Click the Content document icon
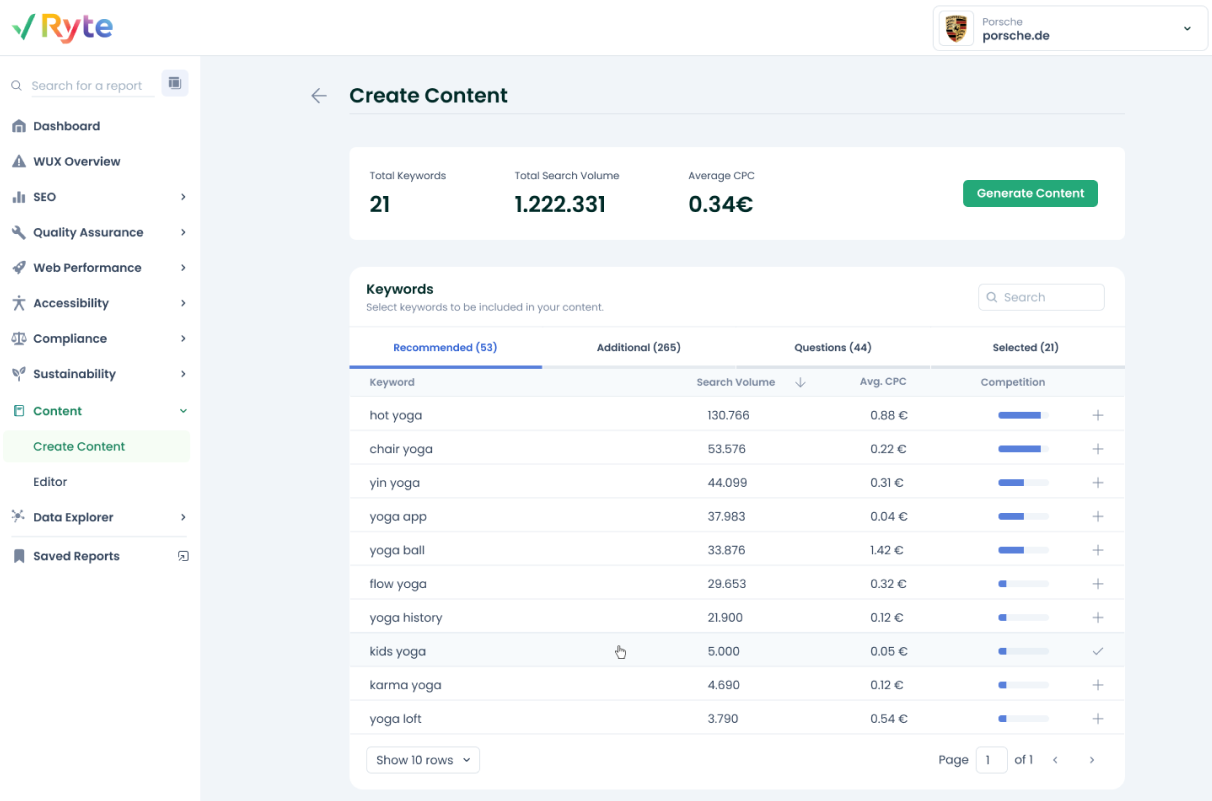This screenshot has width=1212, height=801. (x=18, y=411)
